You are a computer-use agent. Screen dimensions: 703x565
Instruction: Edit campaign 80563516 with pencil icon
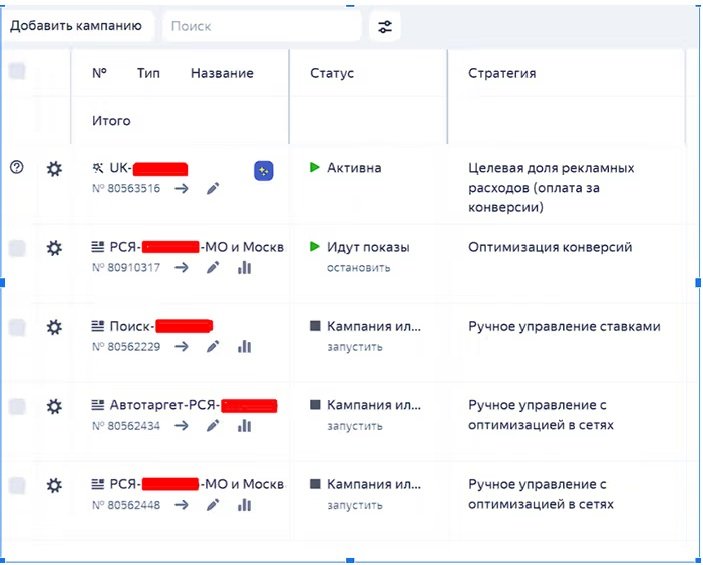tap(213, 189)
